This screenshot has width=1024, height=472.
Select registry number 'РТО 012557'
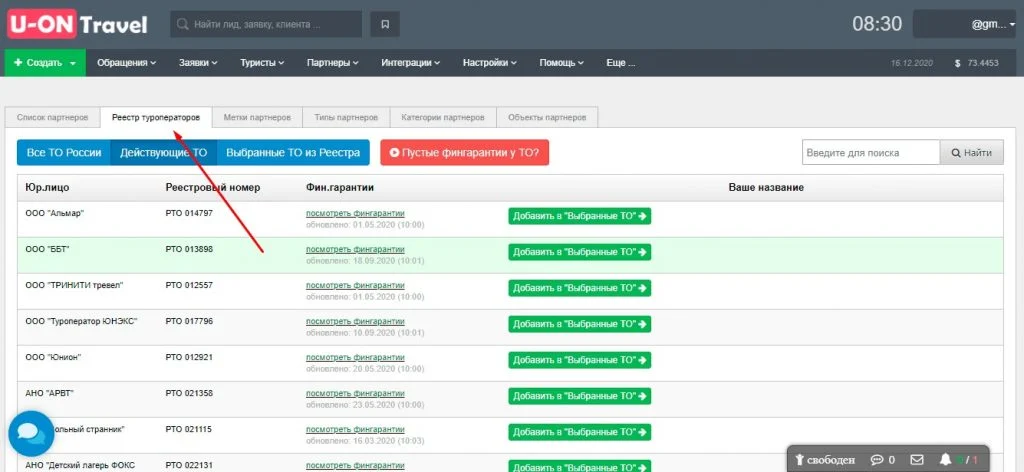(x=189, y=285)
